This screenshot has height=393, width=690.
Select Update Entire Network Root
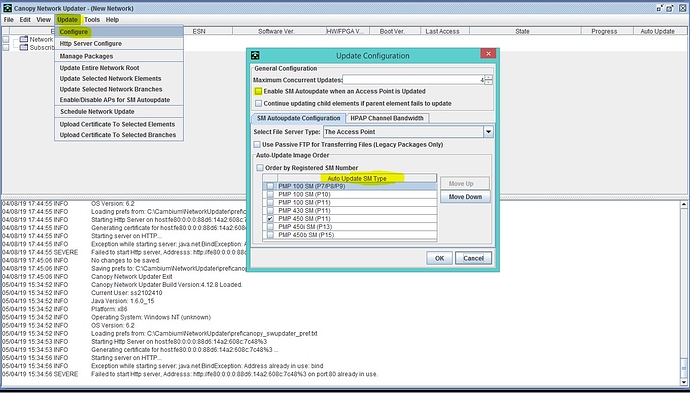pos(119,68)
